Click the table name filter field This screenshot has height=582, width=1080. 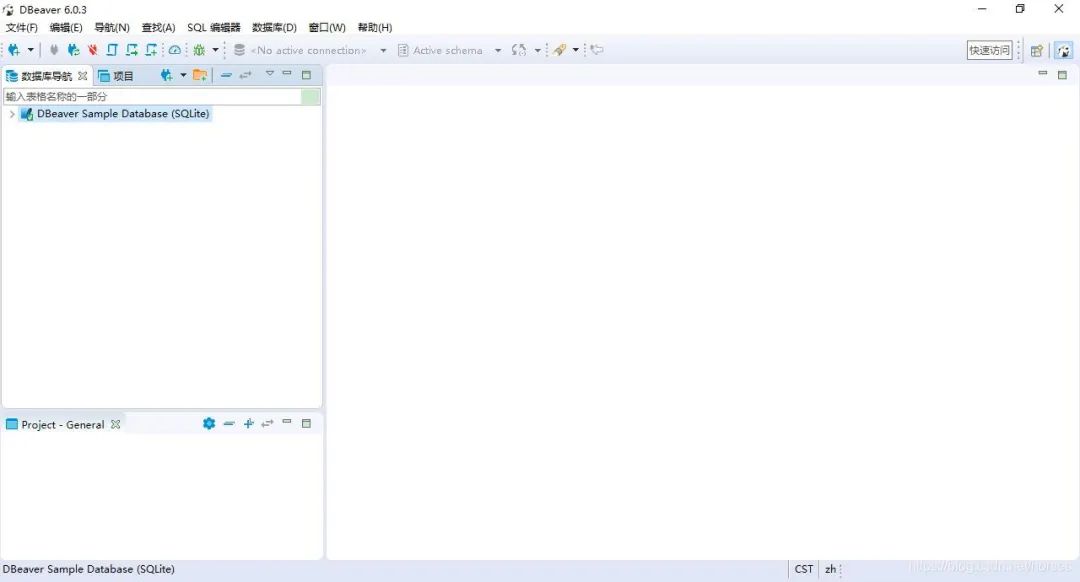click(155, 96)
